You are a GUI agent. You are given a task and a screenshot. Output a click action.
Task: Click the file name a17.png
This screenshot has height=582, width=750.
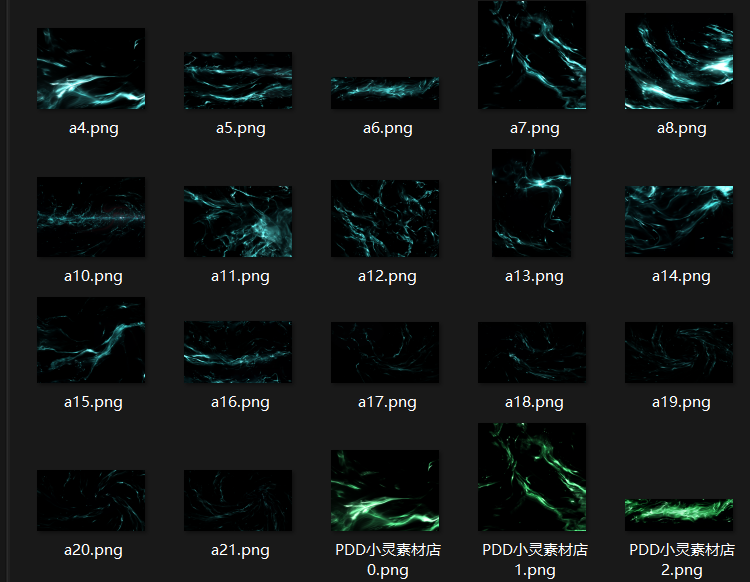[387, 402]
